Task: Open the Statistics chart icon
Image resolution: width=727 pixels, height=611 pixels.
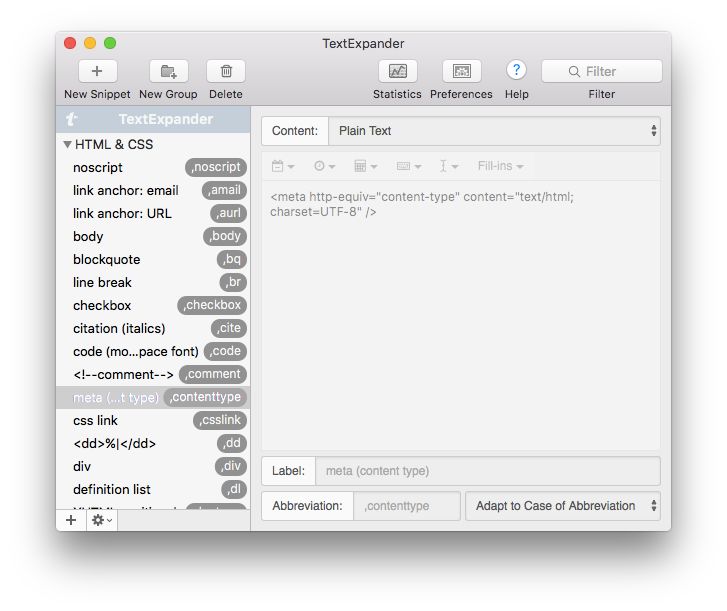Action: 397,71
